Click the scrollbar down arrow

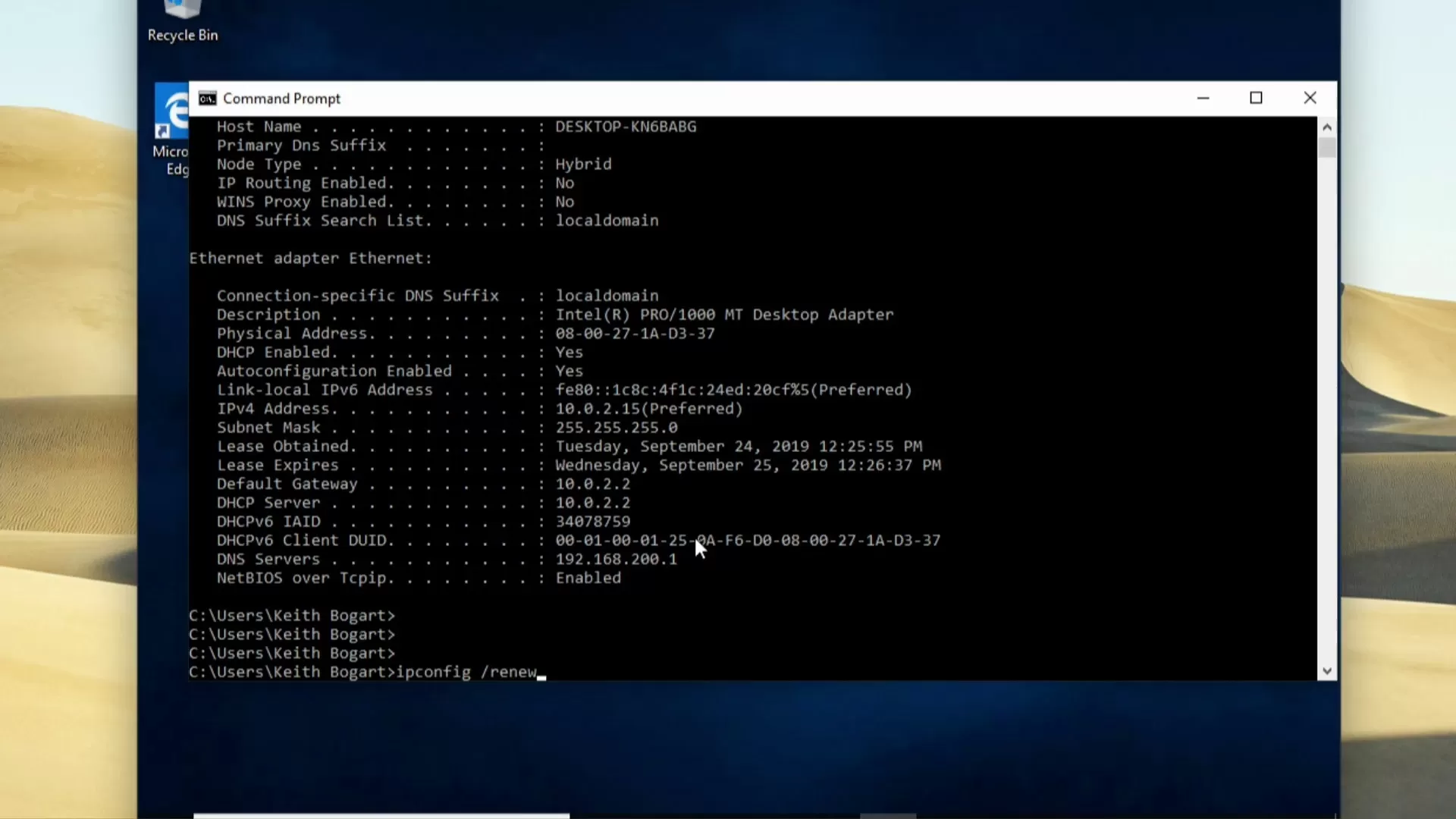[1327, 670]
